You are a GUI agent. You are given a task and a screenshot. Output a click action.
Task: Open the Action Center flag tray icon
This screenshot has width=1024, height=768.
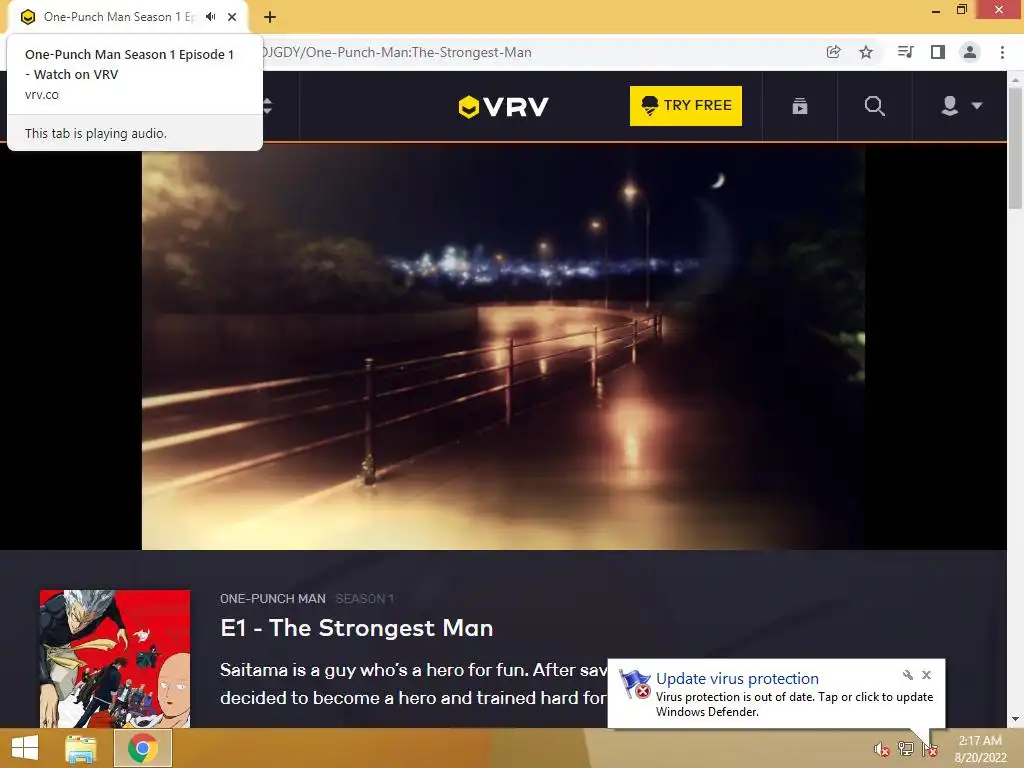tap(930, 749)
